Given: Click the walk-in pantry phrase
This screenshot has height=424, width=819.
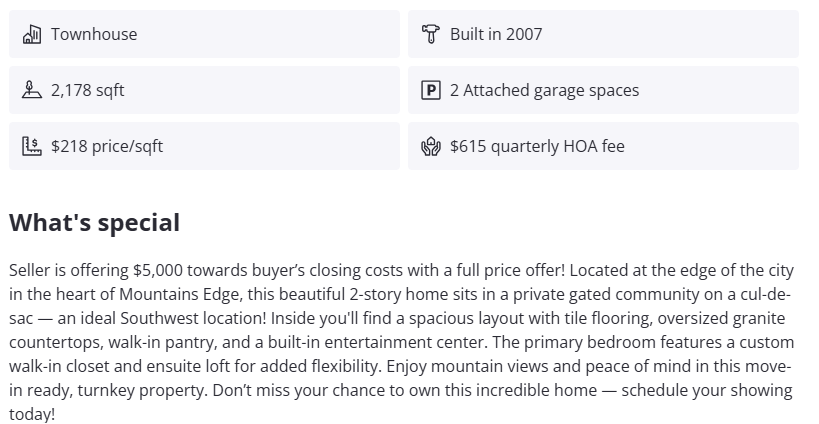Looking at the screenshot, I should [x=159, y=342].
